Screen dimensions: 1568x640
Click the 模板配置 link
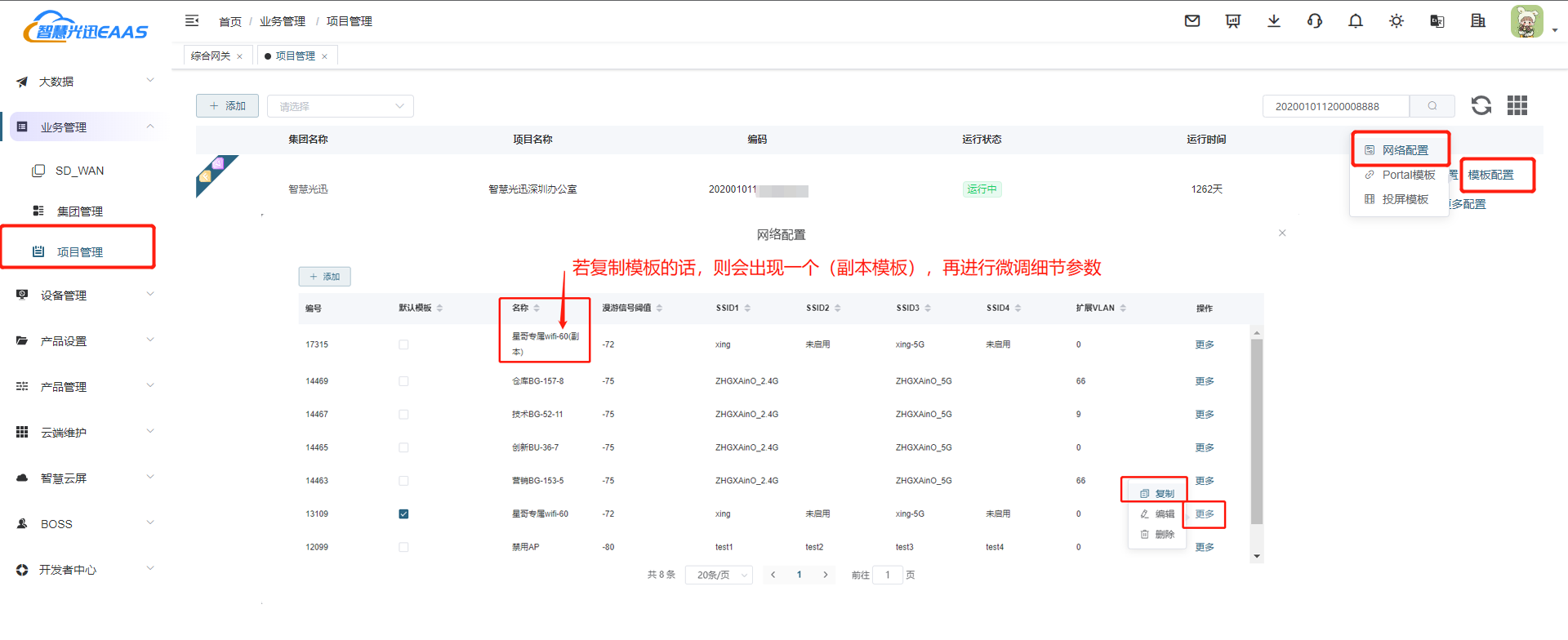point(1490,175)
